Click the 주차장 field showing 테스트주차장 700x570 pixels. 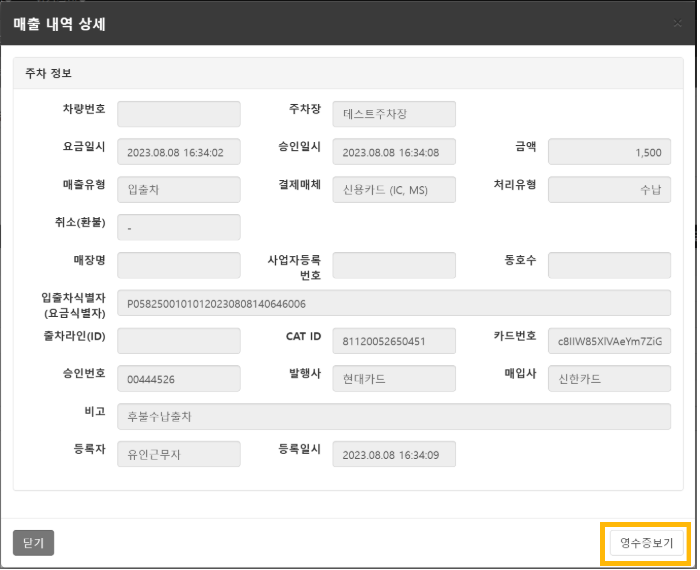click(395, 114)
